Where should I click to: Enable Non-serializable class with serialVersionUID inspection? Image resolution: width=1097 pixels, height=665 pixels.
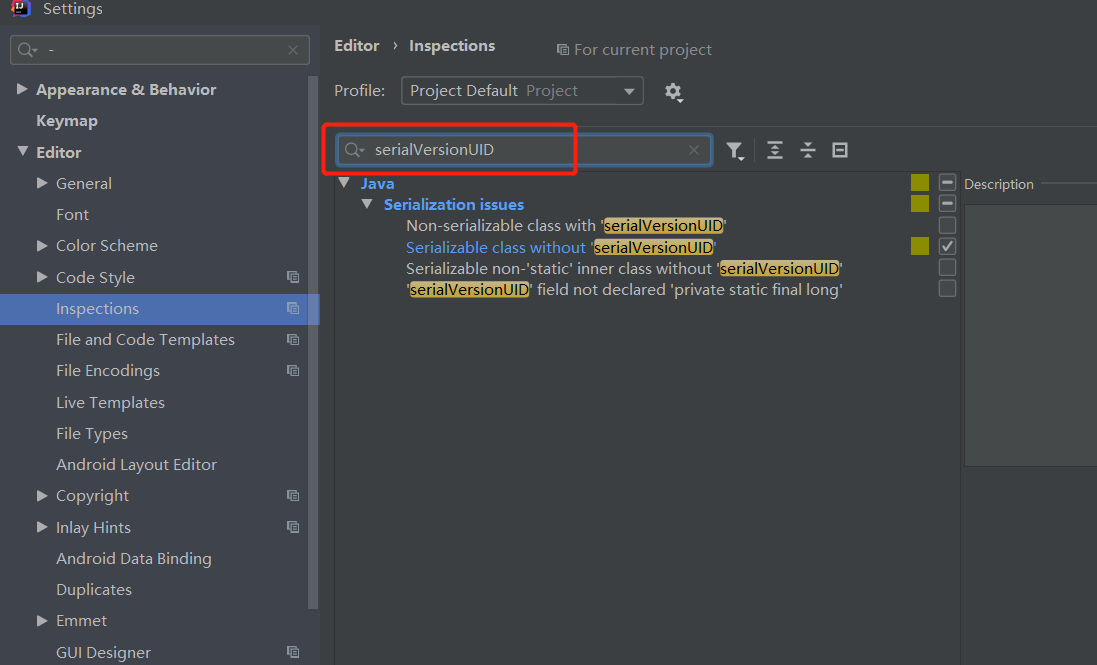[x=947, y=225]
